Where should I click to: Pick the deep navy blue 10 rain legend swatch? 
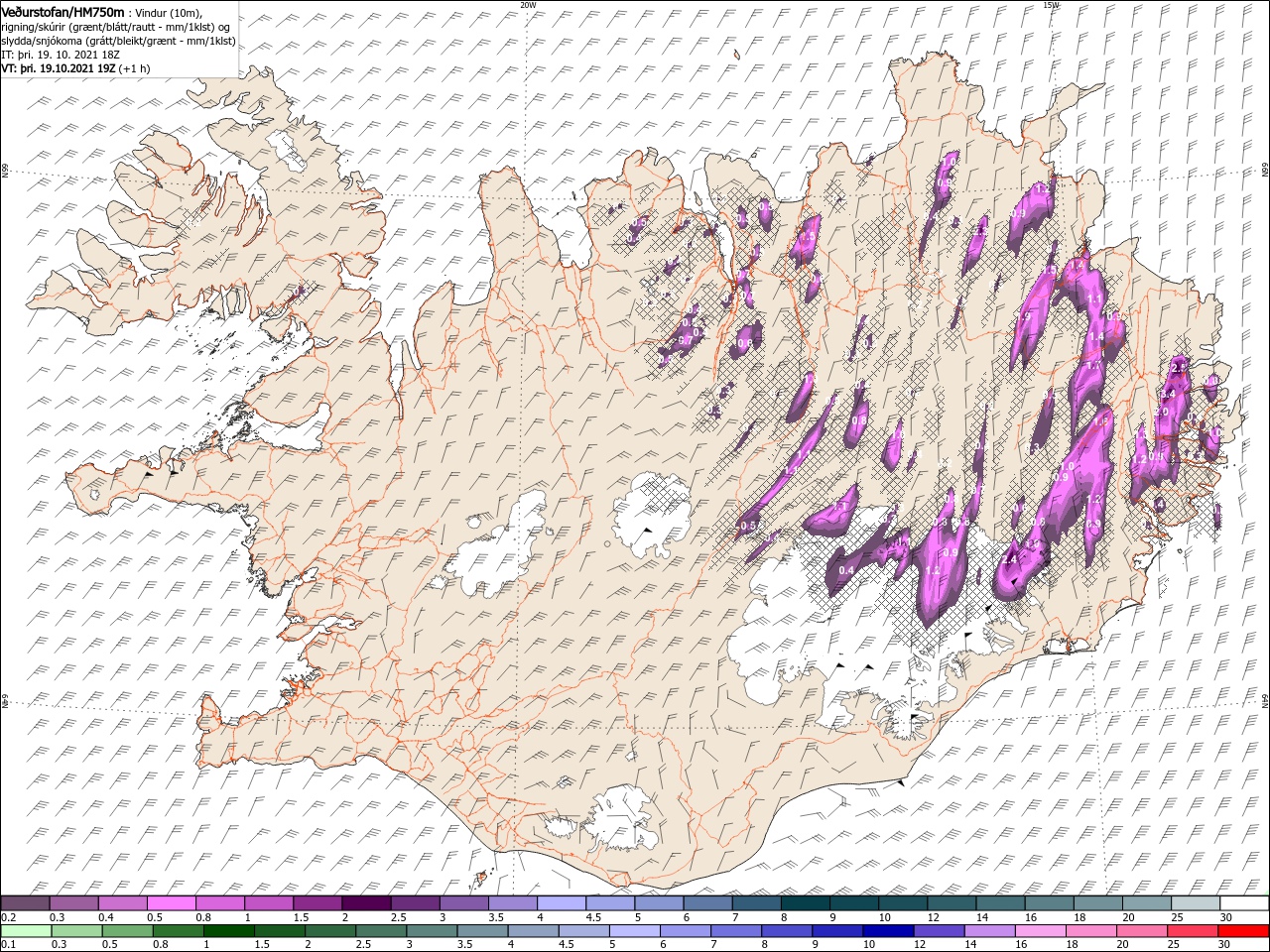888,931
